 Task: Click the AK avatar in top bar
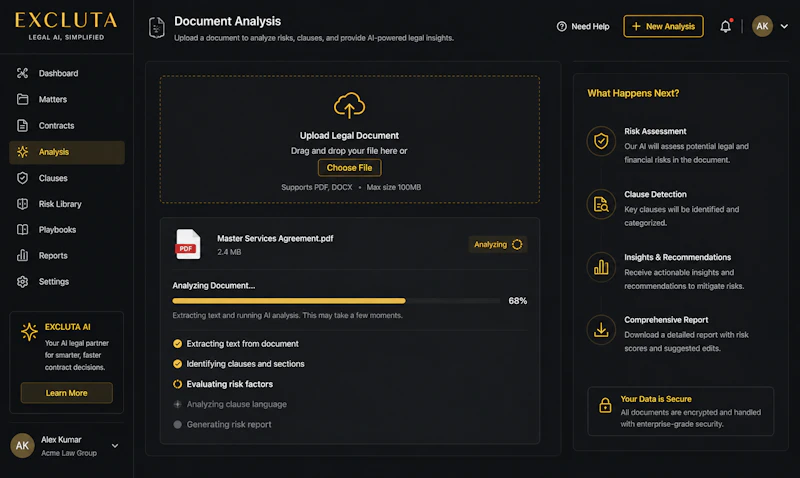(x=762, y=26)
